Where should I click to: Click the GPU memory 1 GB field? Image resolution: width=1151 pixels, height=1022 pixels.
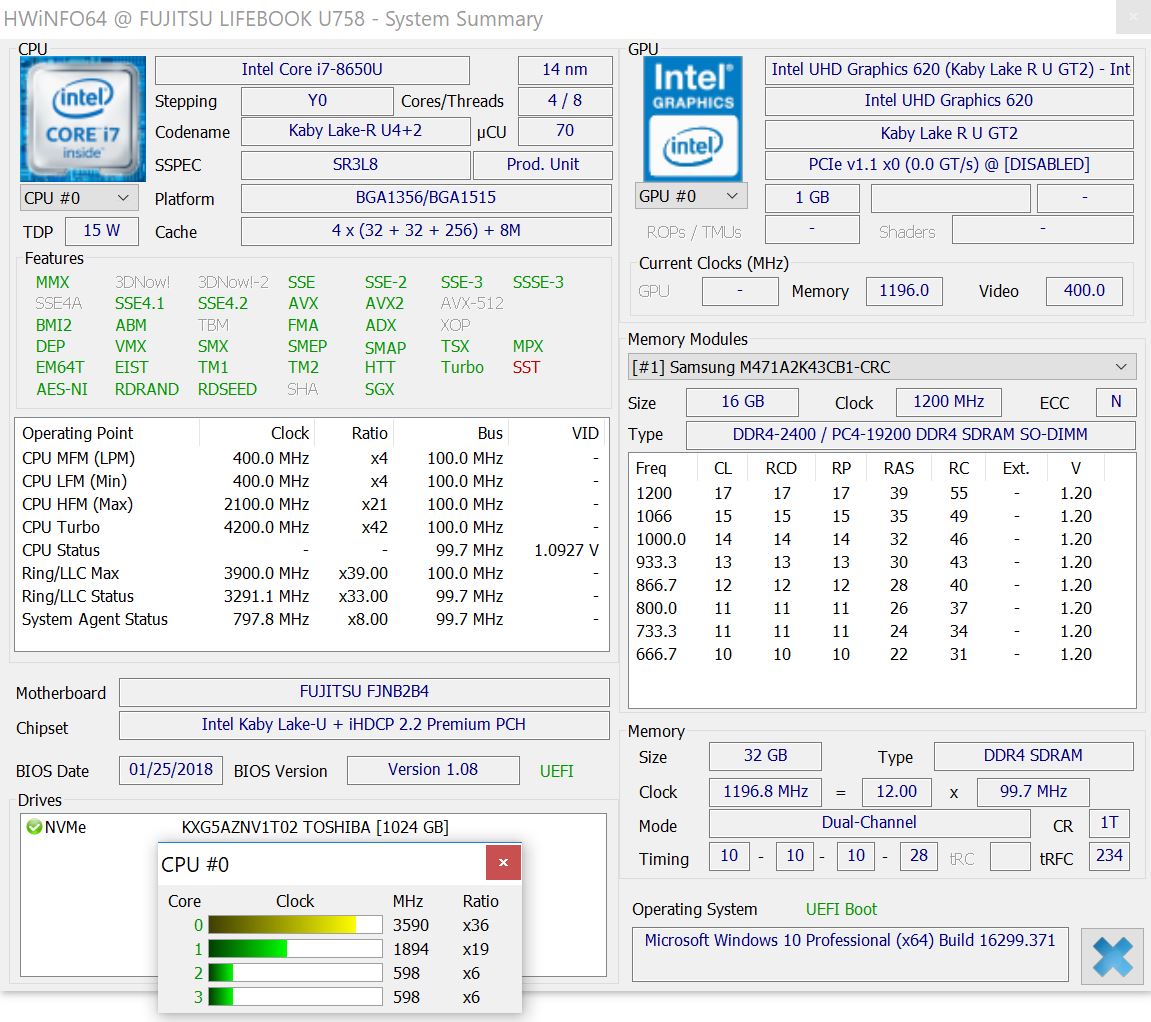tap(812, 198)
